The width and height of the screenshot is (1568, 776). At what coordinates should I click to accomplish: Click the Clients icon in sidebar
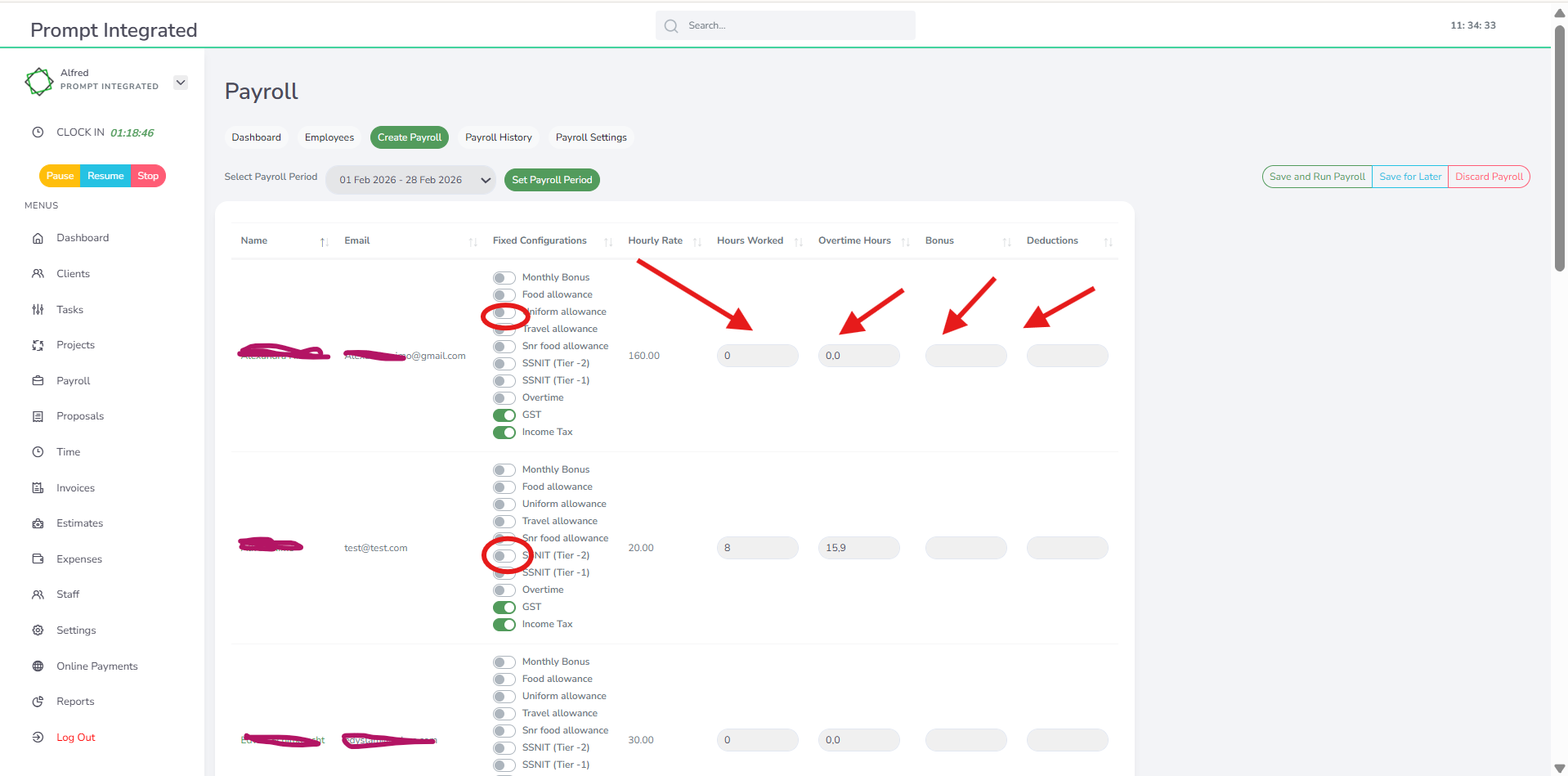click(x=38, y=274)
